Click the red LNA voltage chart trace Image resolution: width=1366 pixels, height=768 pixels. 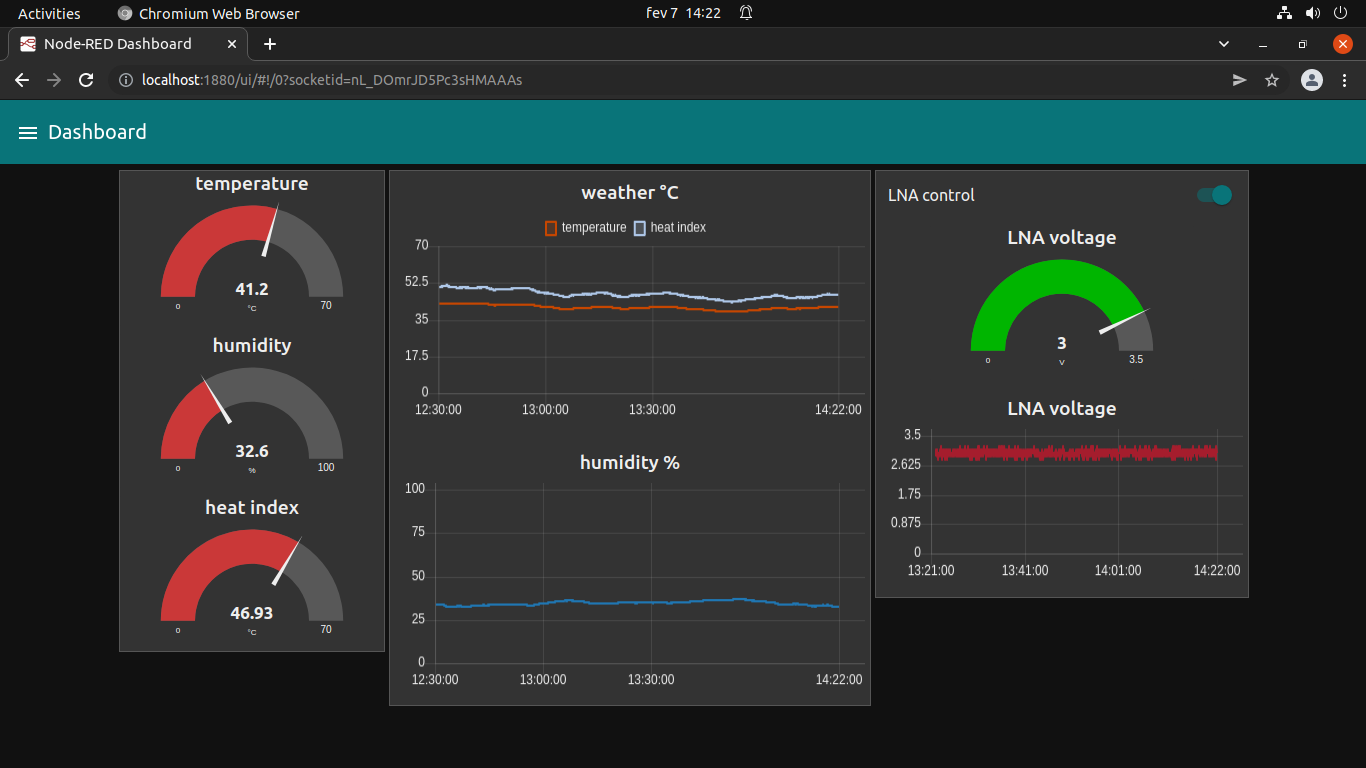click(x=1075, y=453)
